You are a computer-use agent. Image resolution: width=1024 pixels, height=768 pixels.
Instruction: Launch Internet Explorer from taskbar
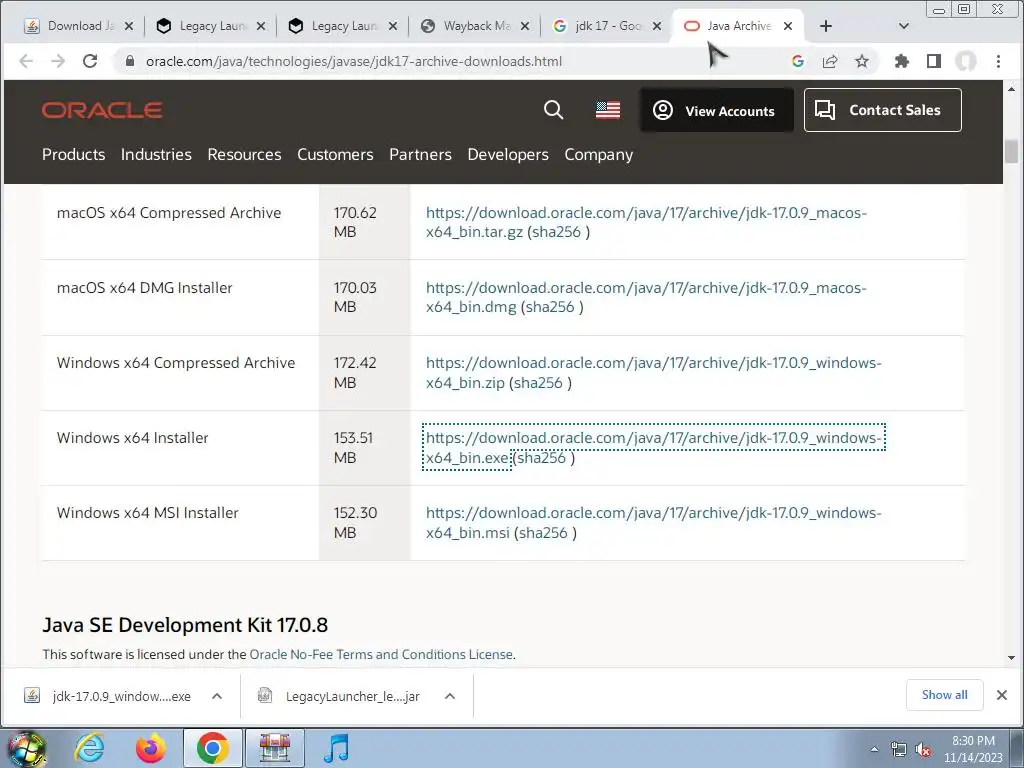coord(89,748)
